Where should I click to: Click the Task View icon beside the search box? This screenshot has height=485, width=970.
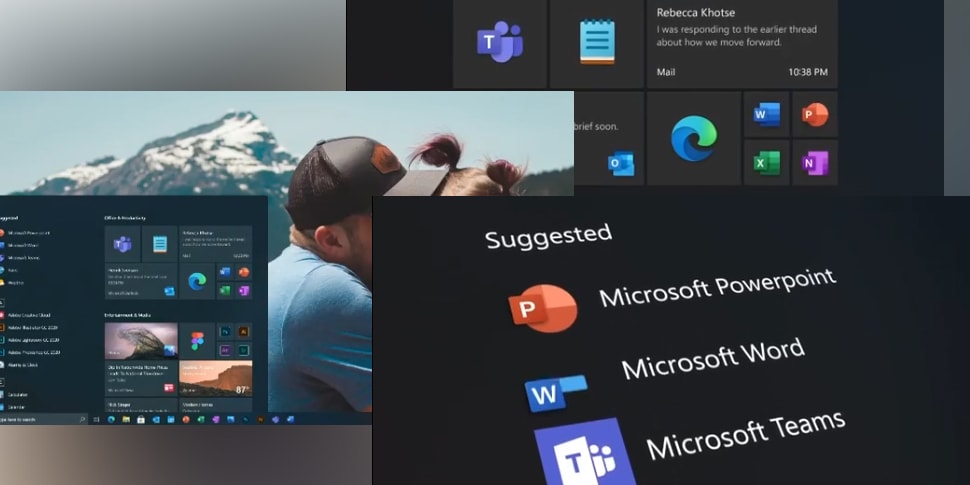point(96,419)
